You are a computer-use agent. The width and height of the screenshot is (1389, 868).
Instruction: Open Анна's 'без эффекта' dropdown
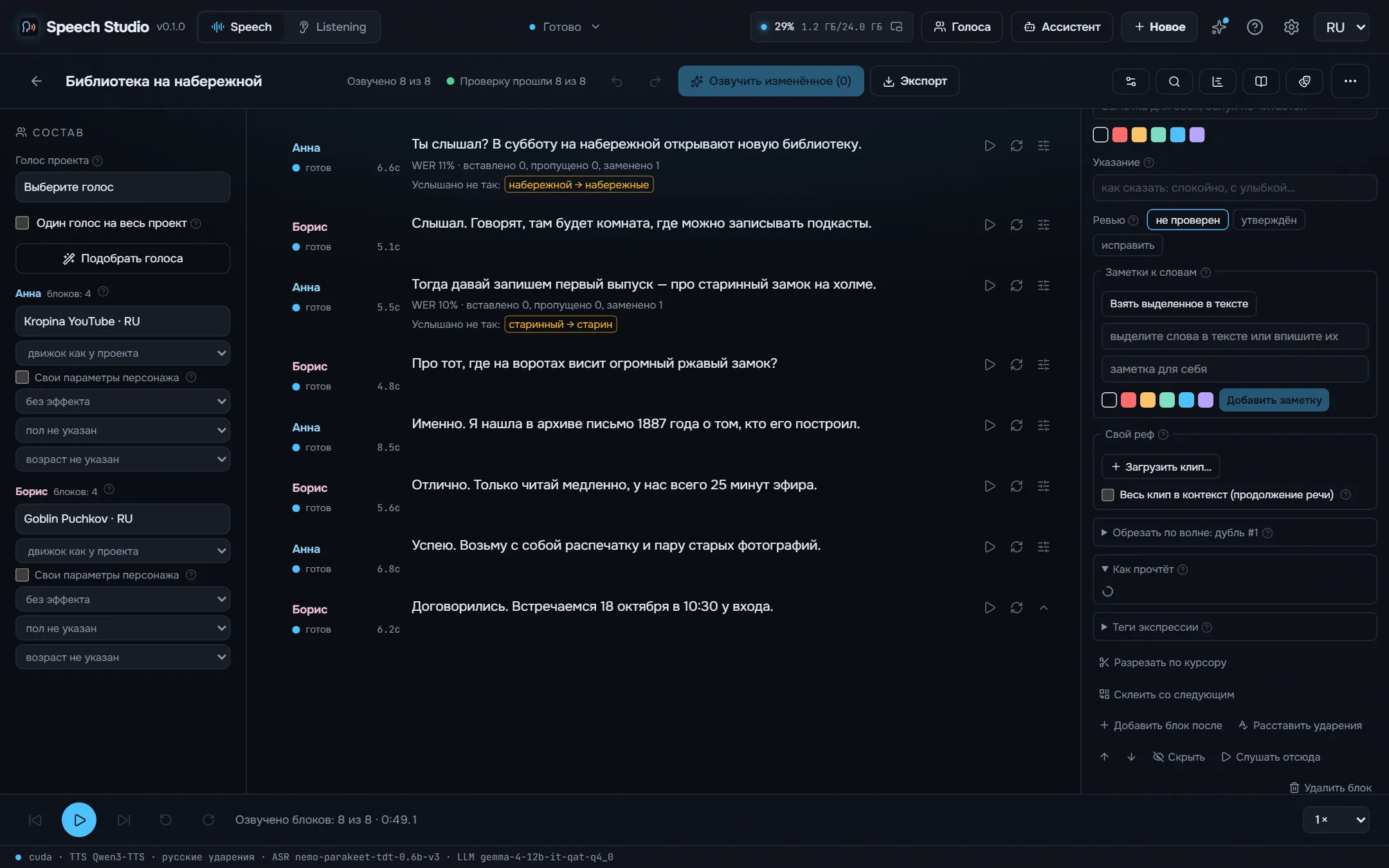pyautogui.click(x=123, y=401)
